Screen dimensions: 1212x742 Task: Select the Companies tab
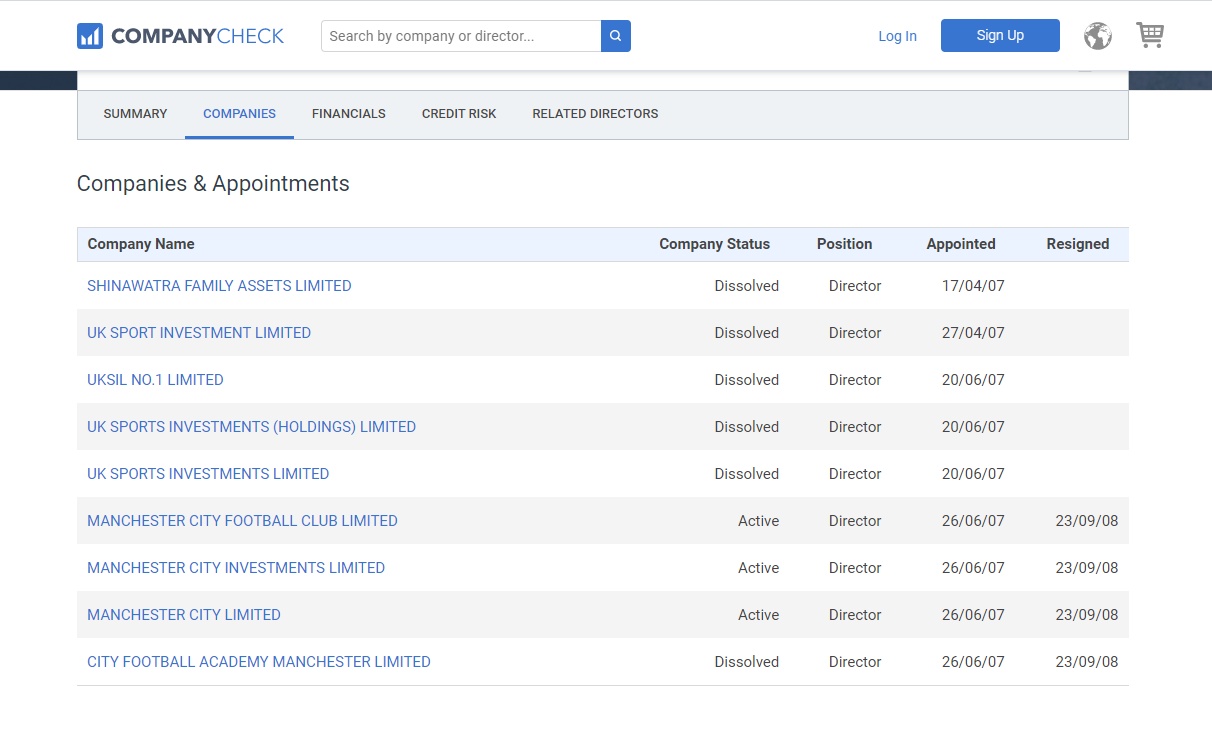click(x=239, y=114)
